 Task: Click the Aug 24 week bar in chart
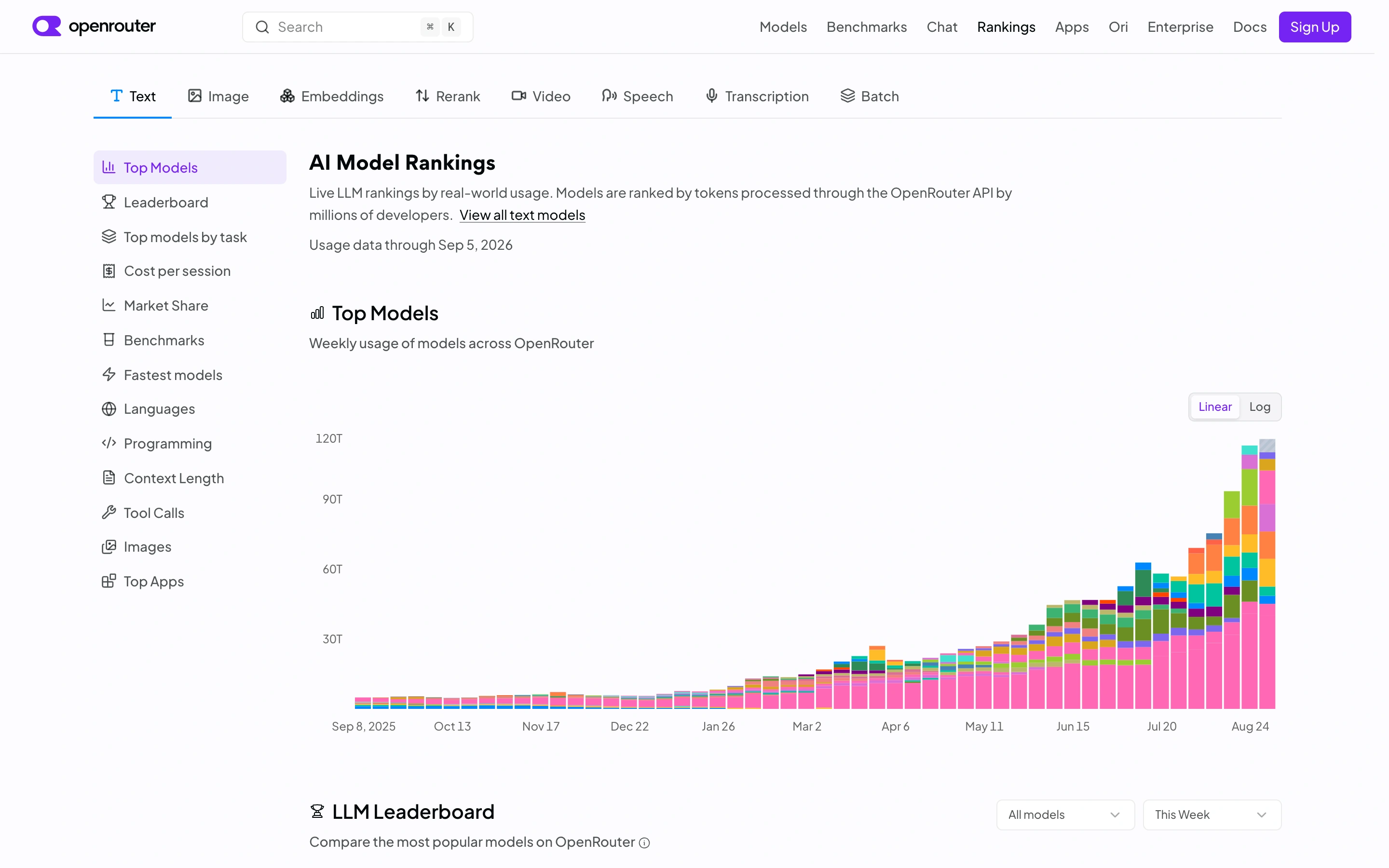1249,577
